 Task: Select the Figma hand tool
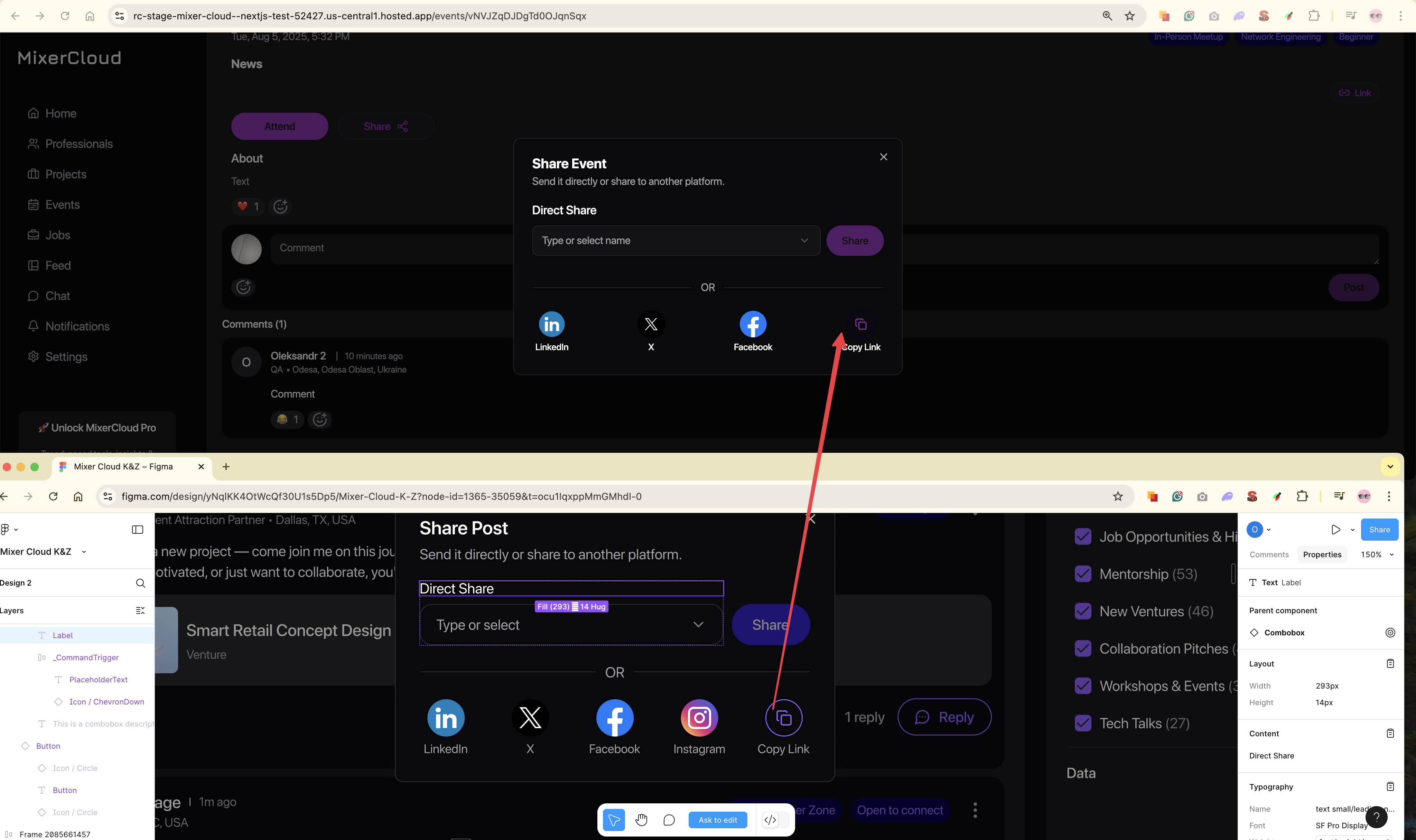(641, 820)
